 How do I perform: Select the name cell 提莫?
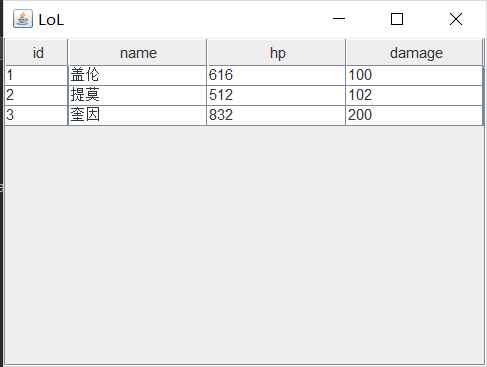click(x=137, y=95)
